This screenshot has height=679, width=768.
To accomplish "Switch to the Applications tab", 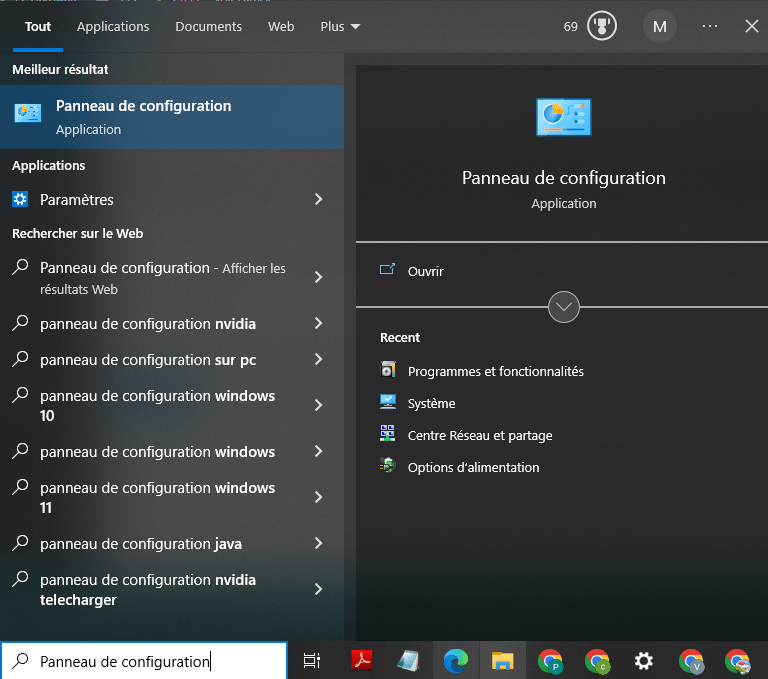I will click(x=113, y=26).
